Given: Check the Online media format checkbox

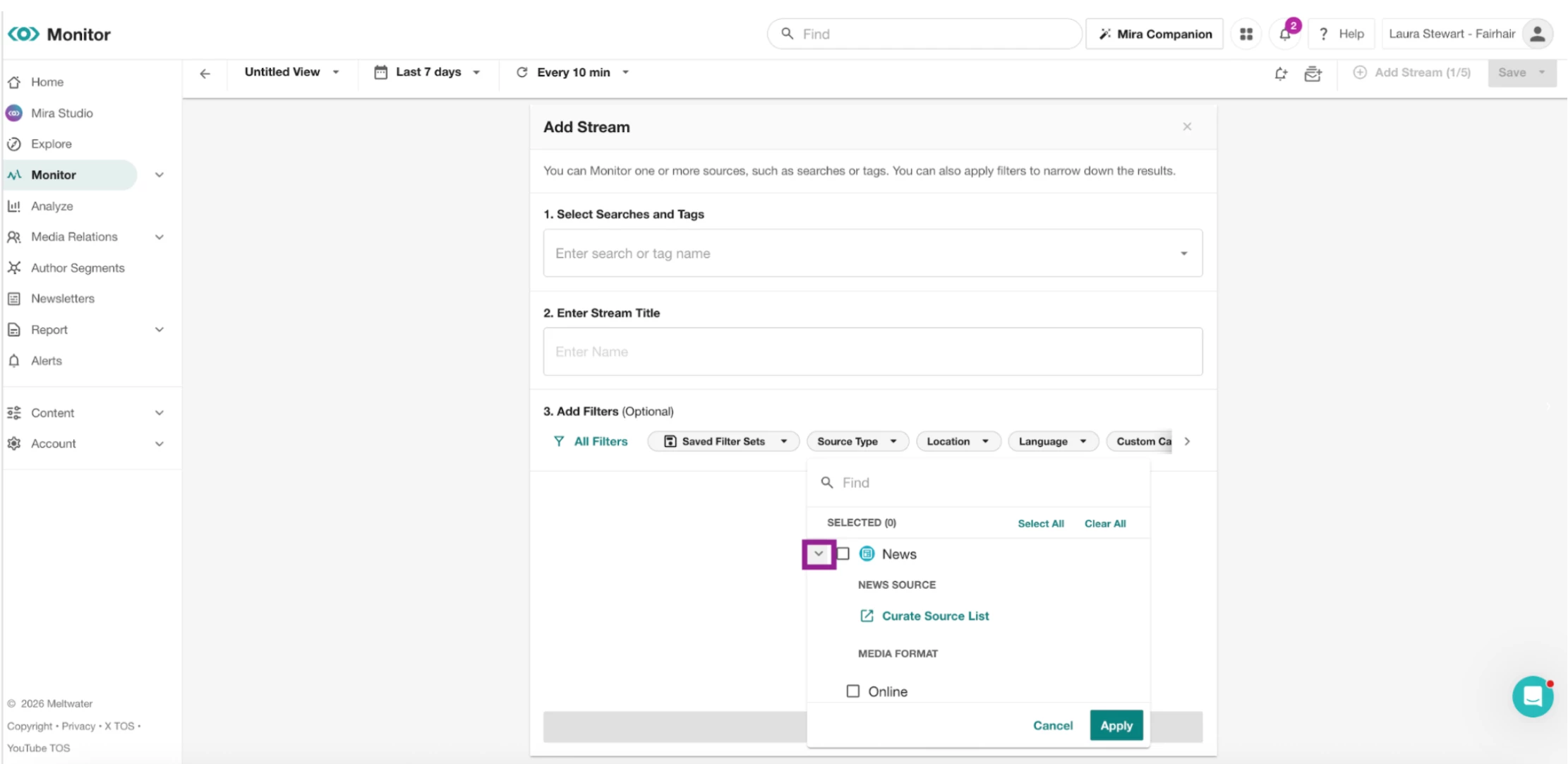Looking at the screenshot, I should pyautogui.click(x=853, y=691).
